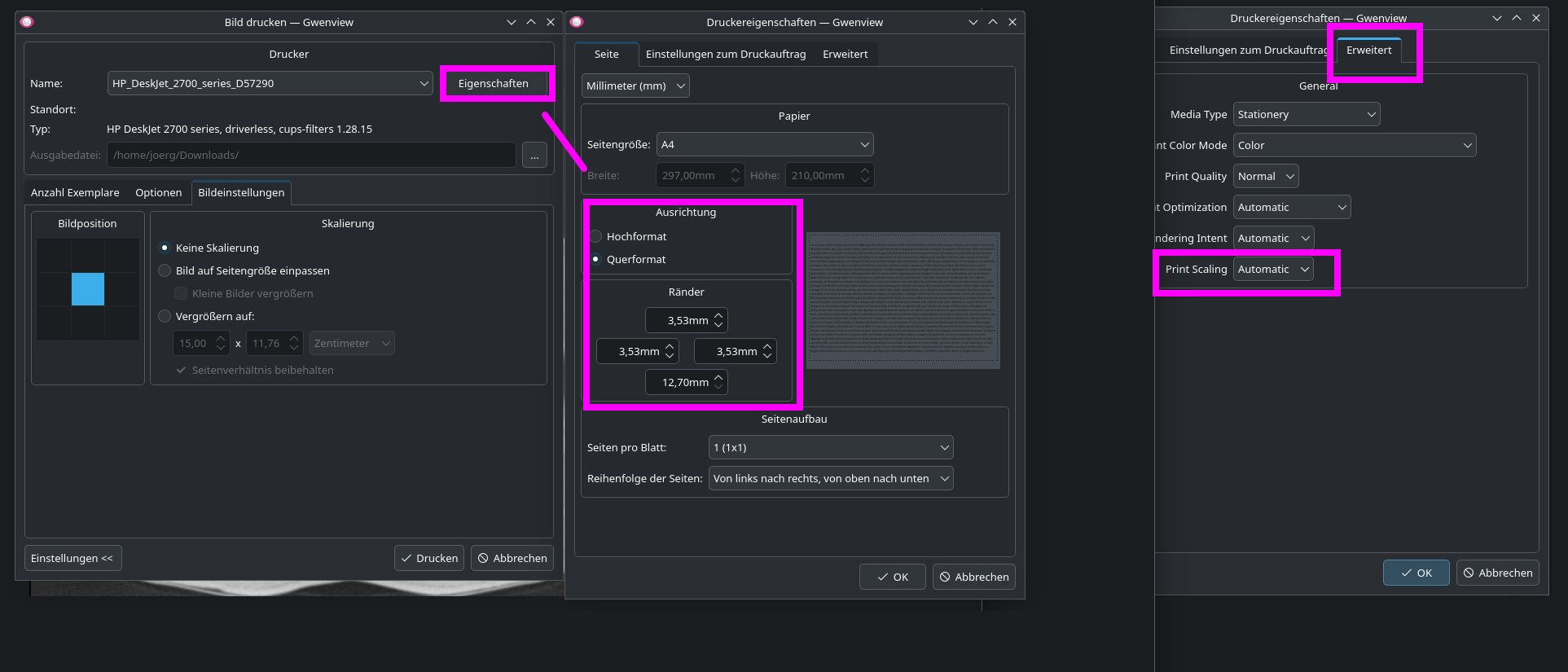Open Seiten pro Blatt dropdown
1568x672 pixels.
[x=831, y=447]
